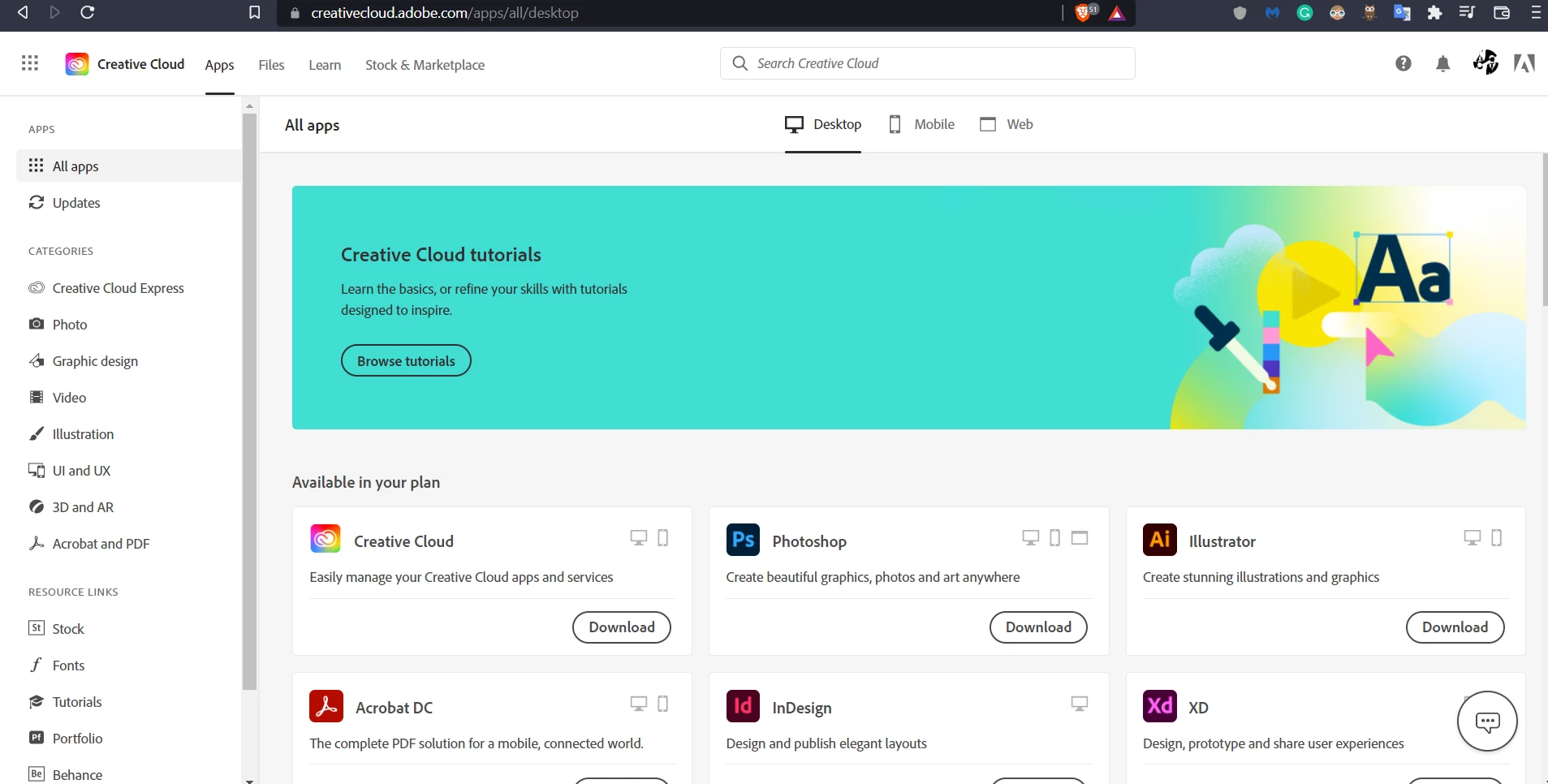Click the Acrobat DC app icon
Viewport: 1548px width, 784px height.
(x=326, y=706)
